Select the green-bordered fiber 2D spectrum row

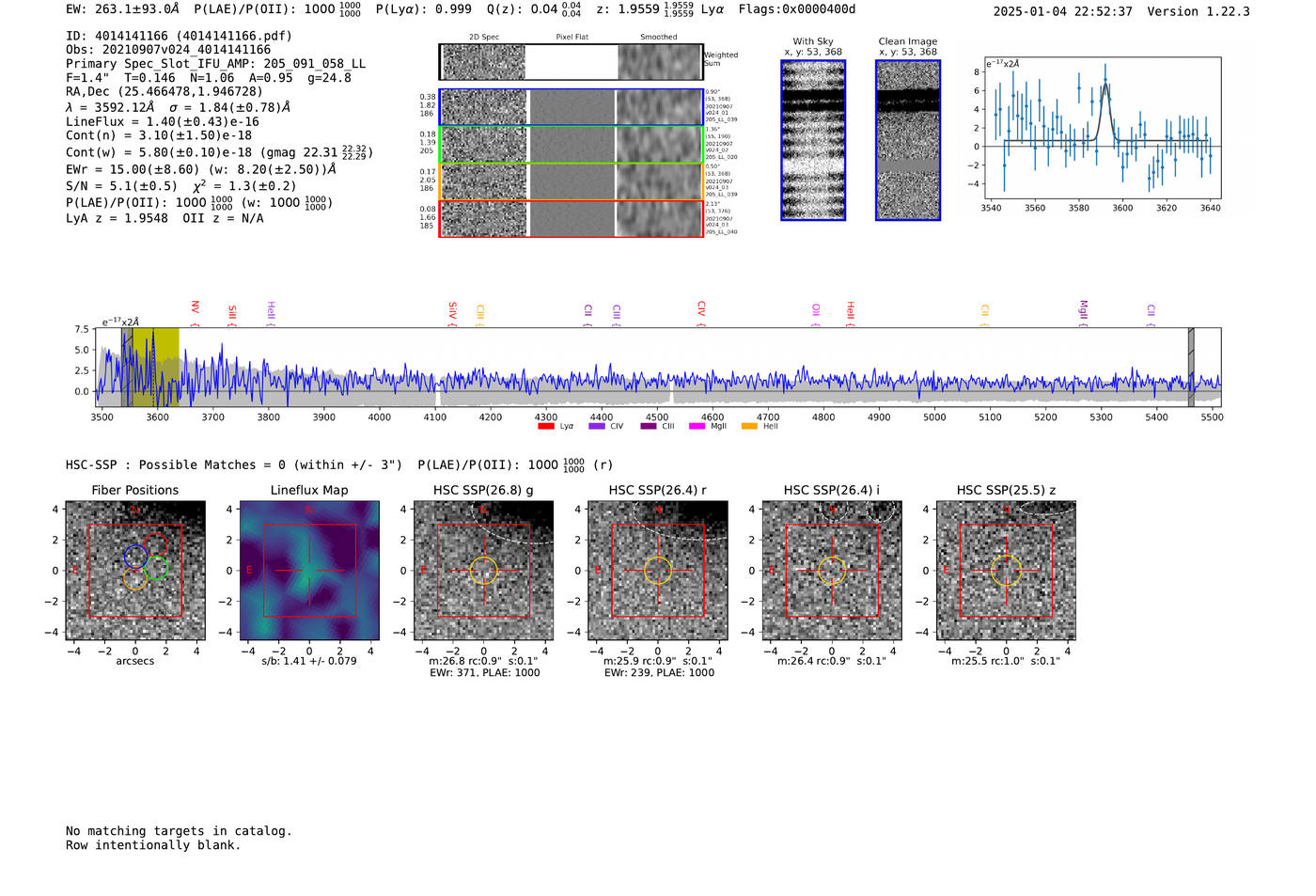(572, 145)
